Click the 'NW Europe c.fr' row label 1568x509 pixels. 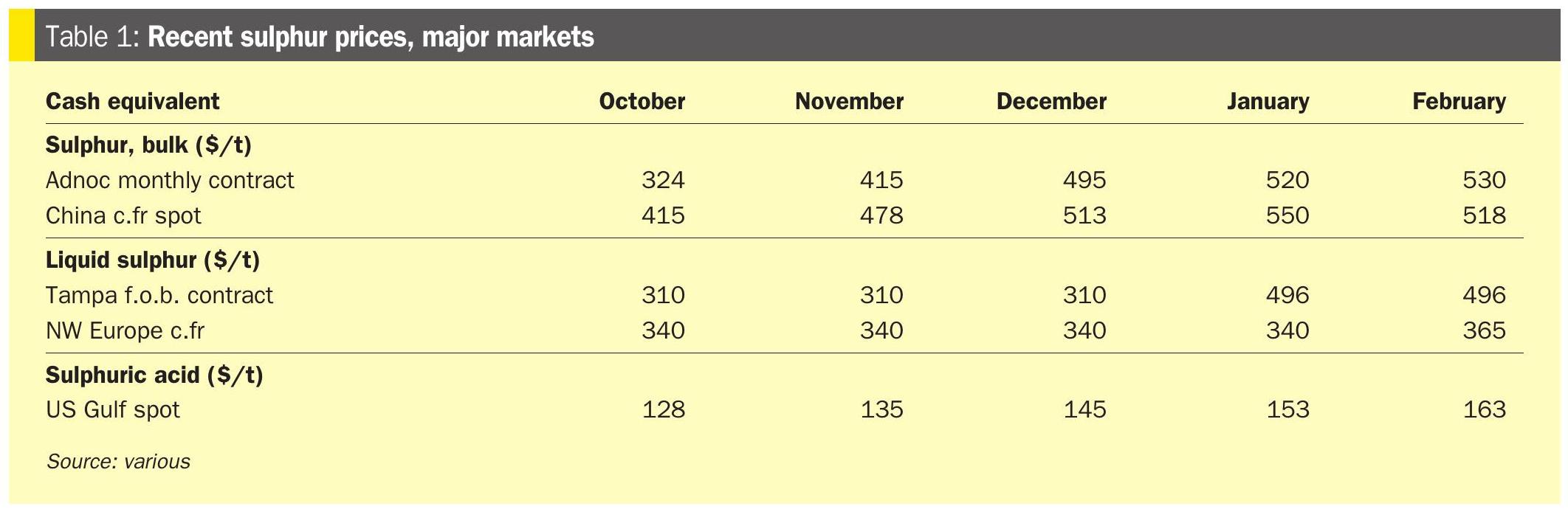point(125,330)
